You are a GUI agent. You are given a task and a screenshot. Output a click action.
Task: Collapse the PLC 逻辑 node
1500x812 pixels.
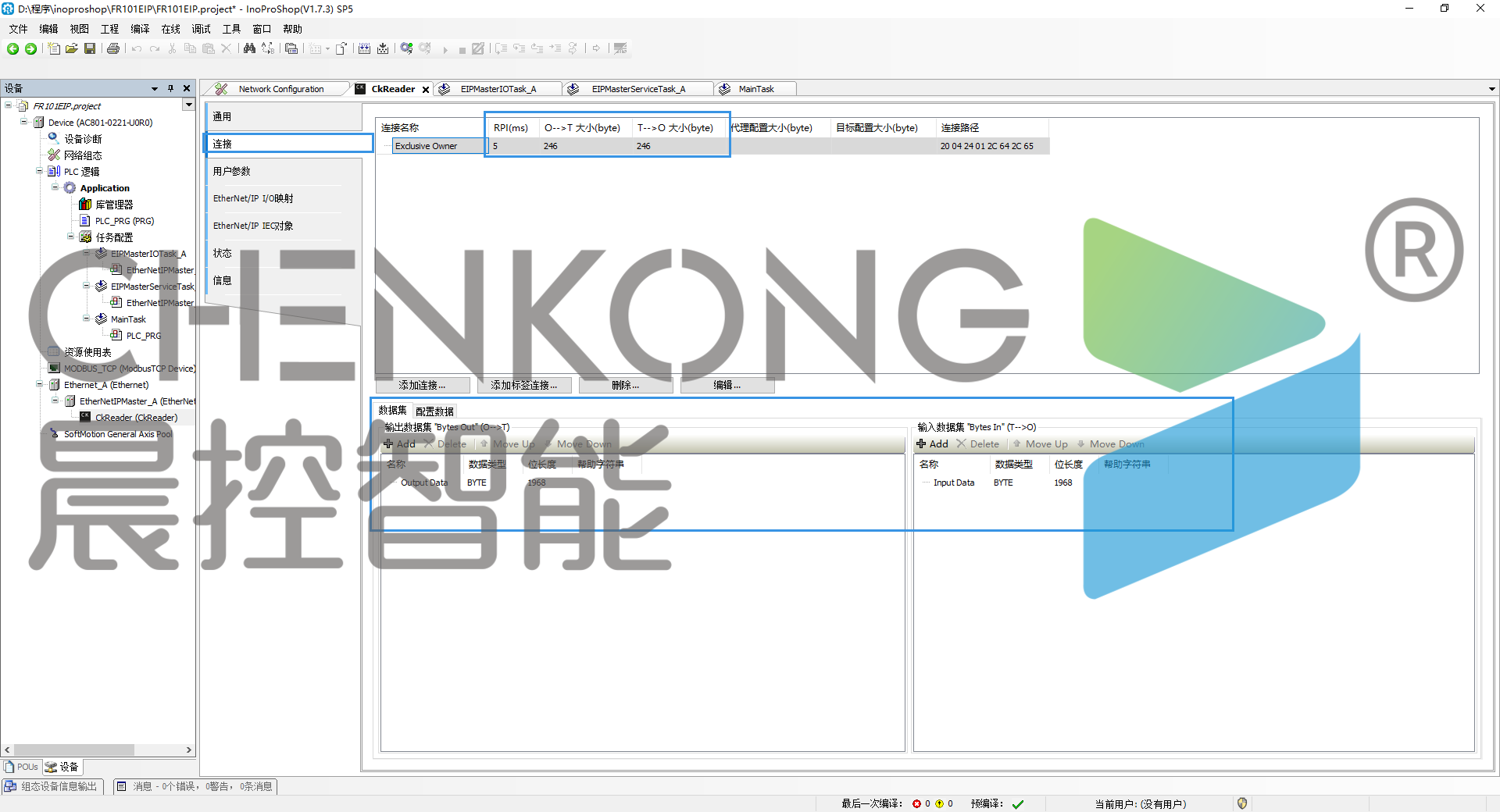(40, 171)
